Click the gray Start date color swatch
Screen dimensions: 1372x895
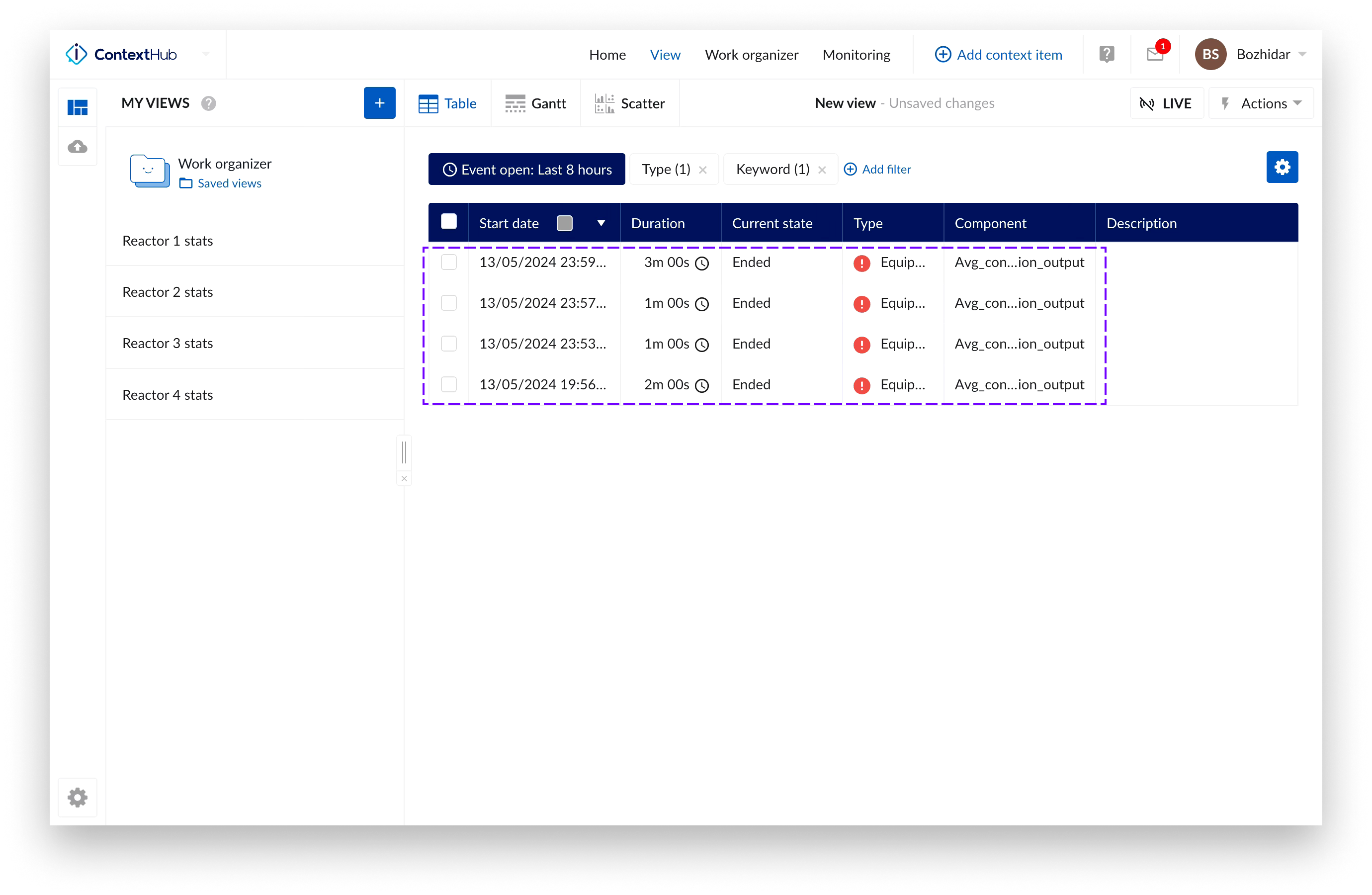click(564, 223)
